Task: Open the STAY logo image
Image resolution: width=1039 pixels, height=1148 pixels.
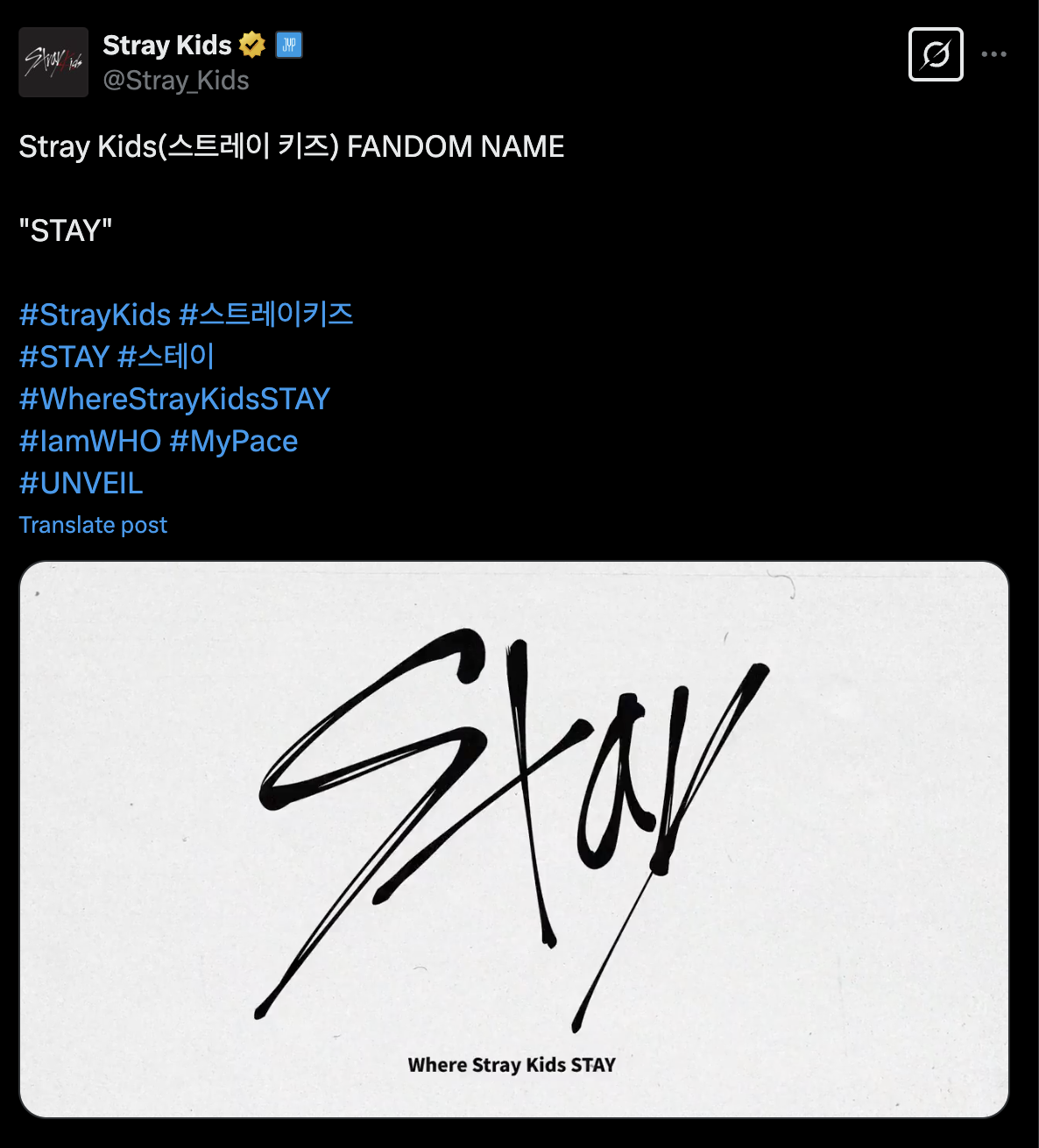Action: click(514, 840)
